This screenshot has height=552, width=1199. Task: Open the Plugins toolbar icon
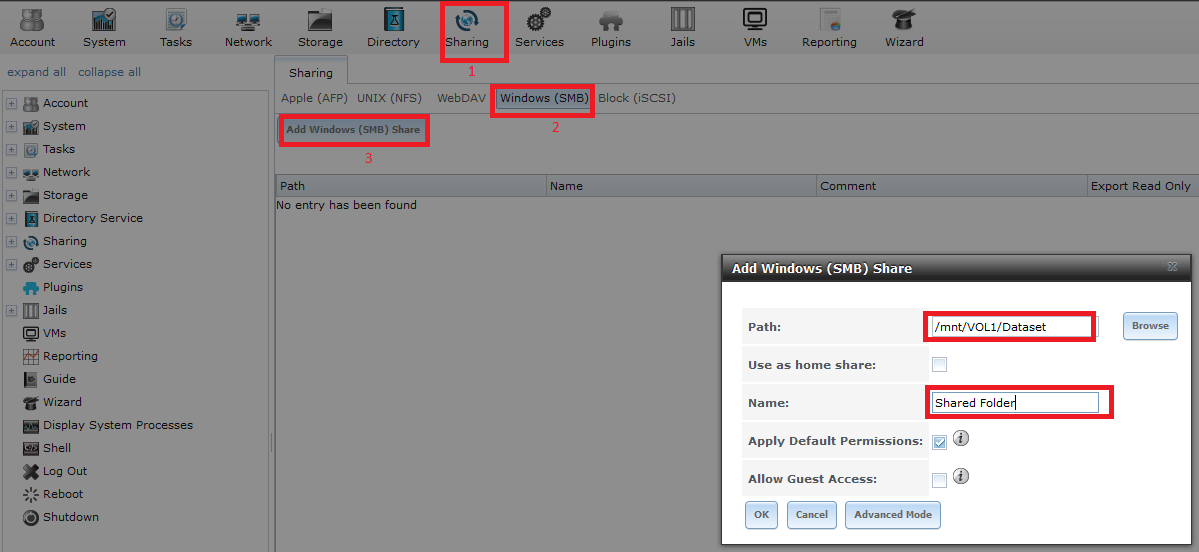point(610,27)
